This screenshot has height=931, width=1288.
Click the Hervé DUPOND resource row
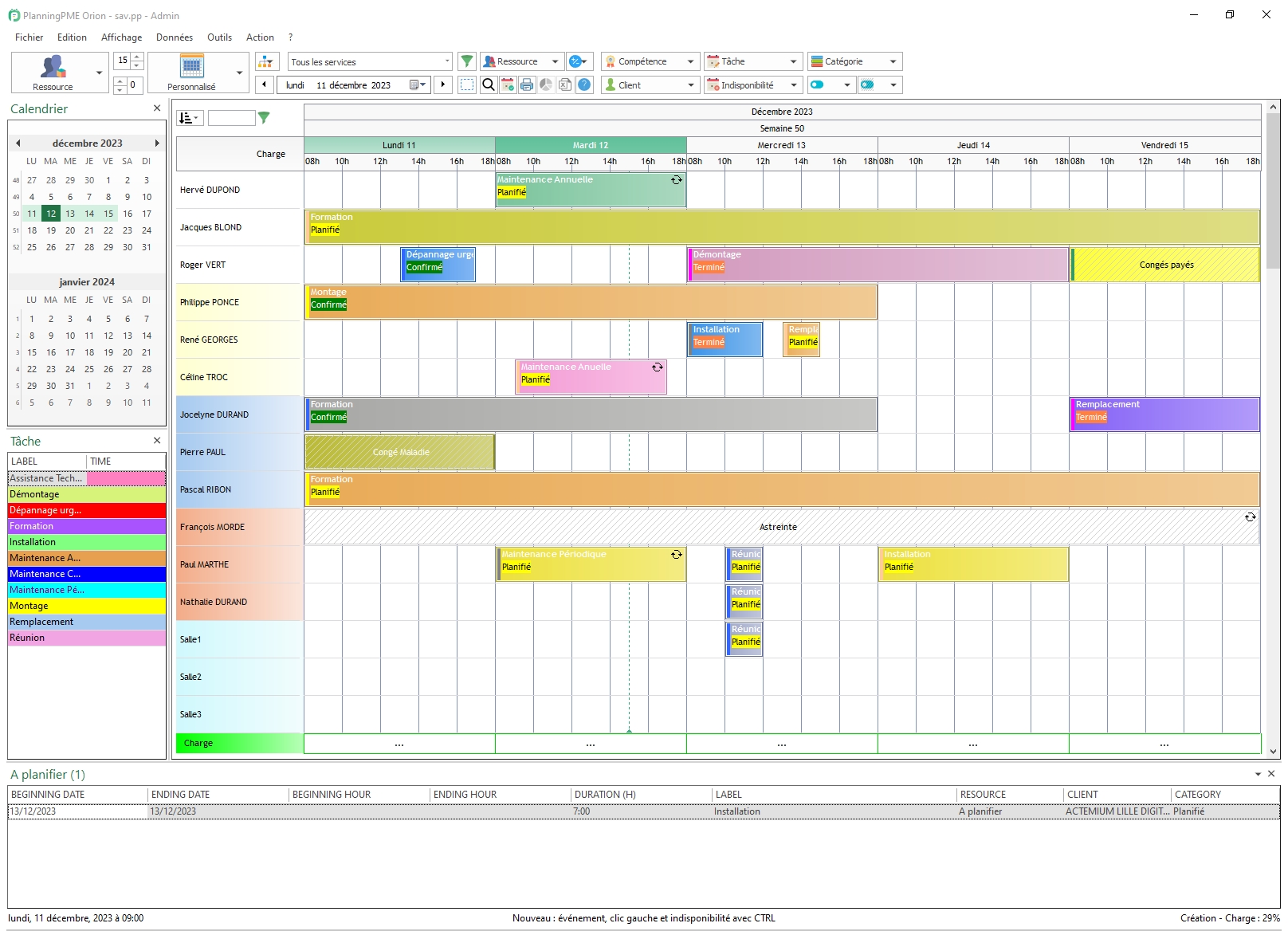click(x=239, y=190)
